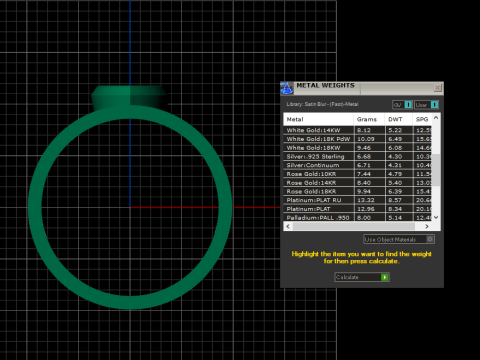This screenshot has height=360, width=480.
Task: Select the Silver:.925 Sterling row
Action: click(358, 156)
